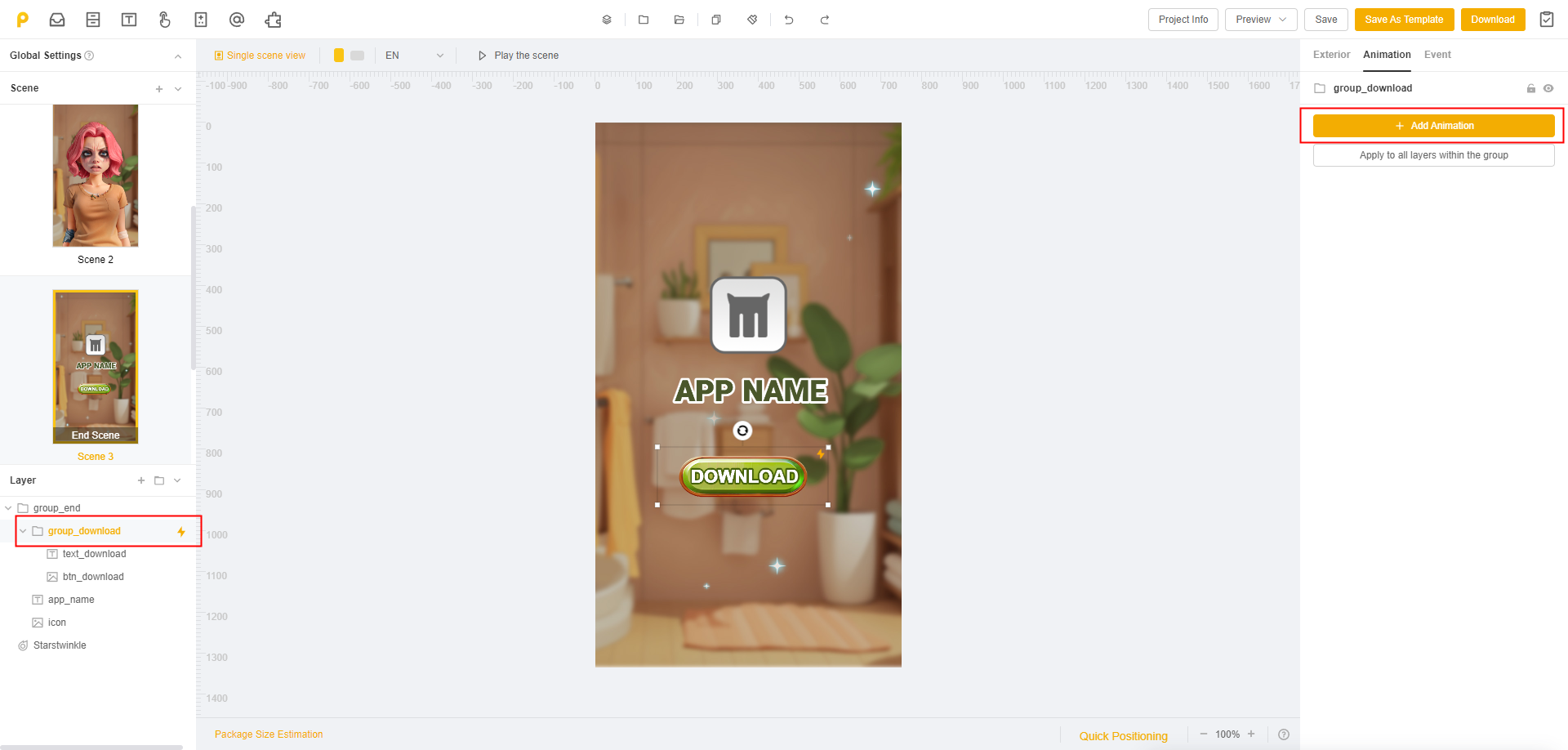Add a new layer with the plus icon
Image resolution: width=1568 pixels, height=750 pixels.
point(141,480)
